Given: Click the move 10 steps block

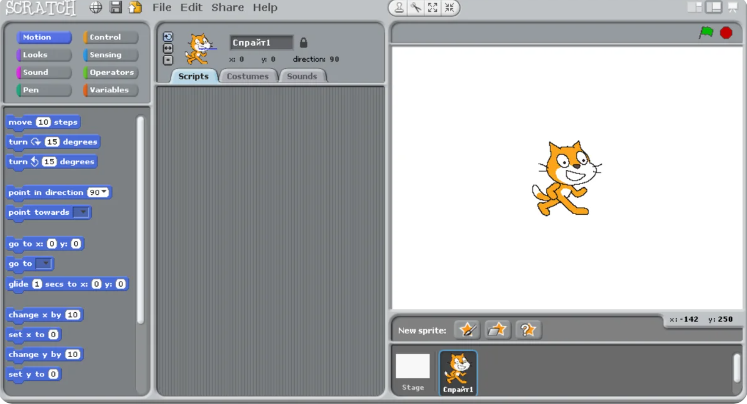Looking at the screenshot, I should (x=43, y=122).
